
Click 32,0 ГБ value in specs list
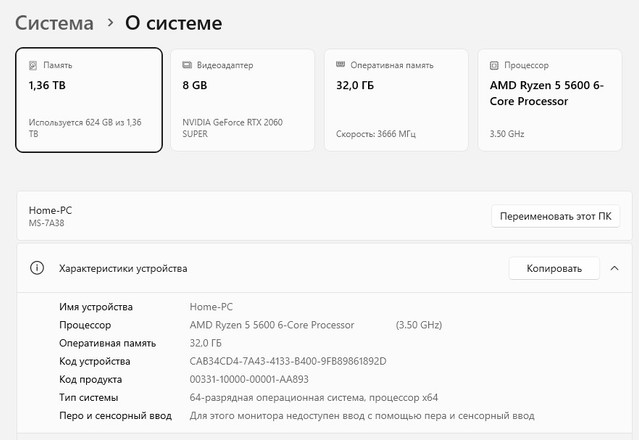[x=205, y=343]
